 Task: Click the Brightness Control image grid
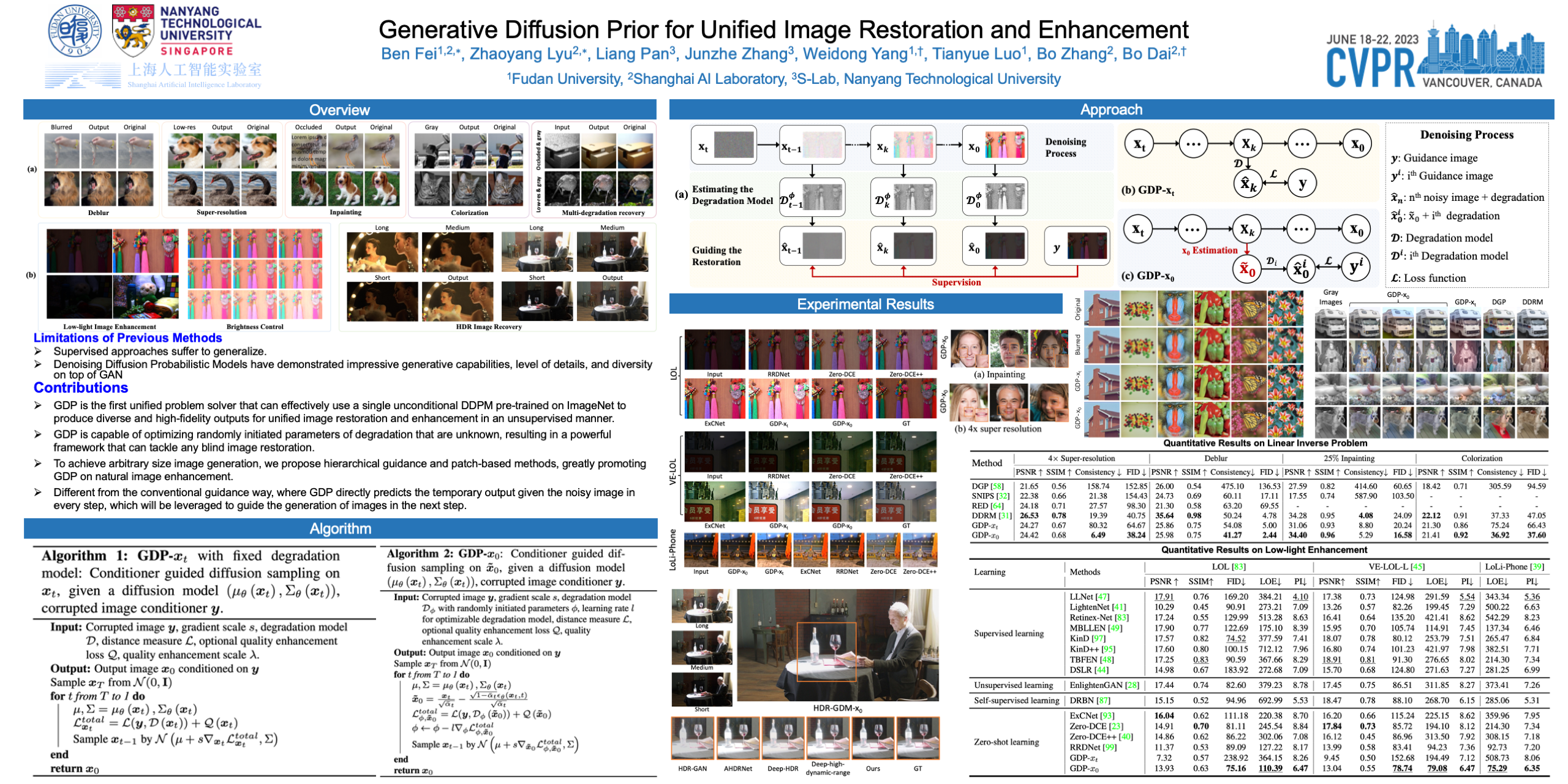[x=255, y=274]
